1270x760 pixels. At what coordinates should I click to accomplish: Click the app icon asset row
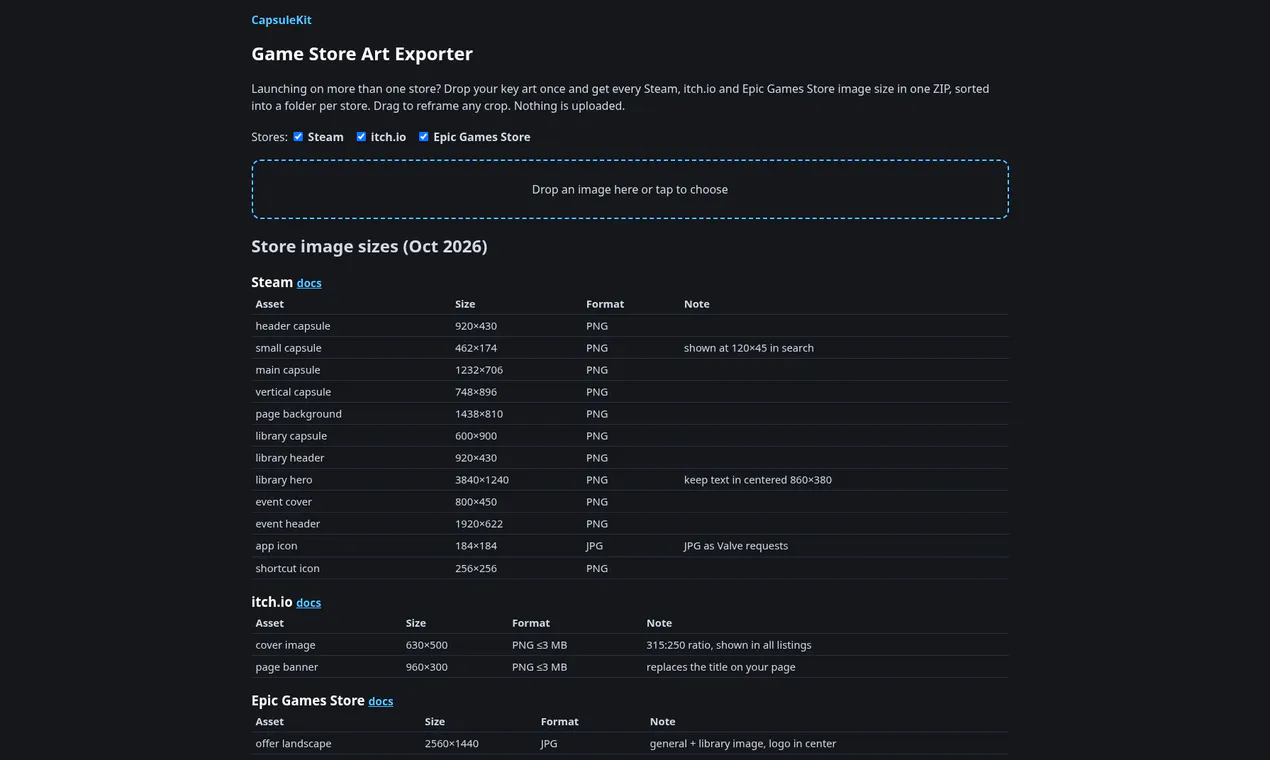(630, 546)
